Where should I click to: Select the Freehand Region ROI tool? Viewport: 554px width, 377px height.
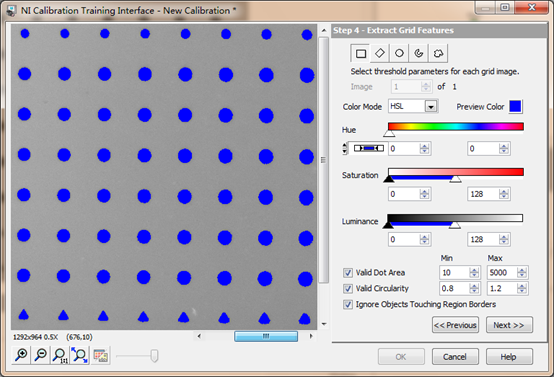click(x=438, y=53)
